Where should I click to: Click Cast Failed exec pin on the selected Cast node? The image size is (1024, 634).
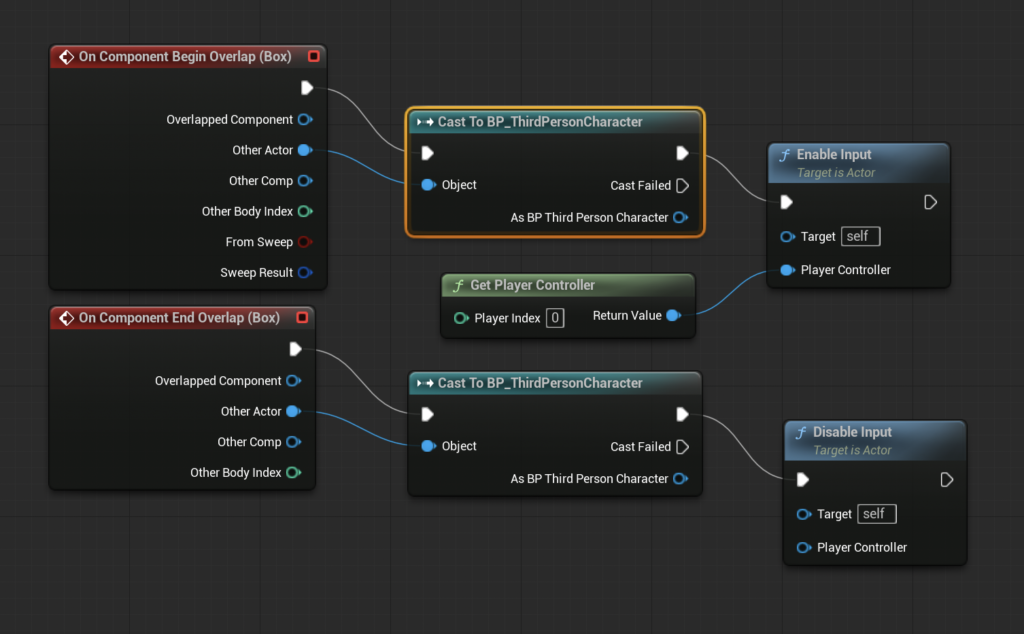point(682,186)
